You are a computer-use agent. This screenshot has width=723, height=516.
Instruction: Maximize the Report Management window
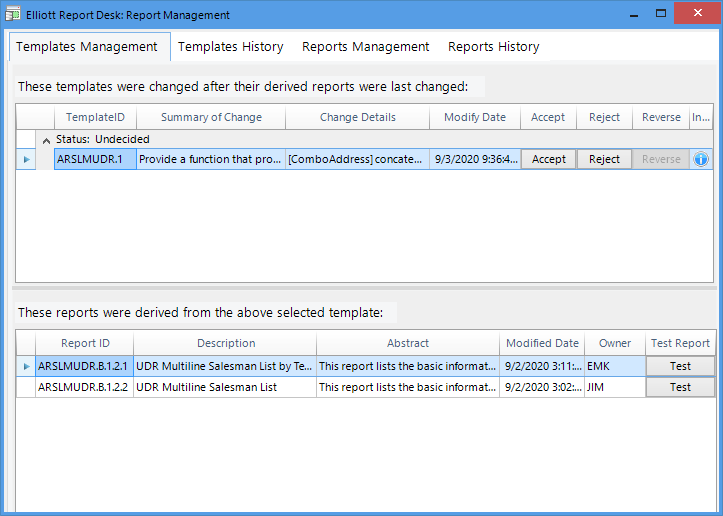coord(661,14)
